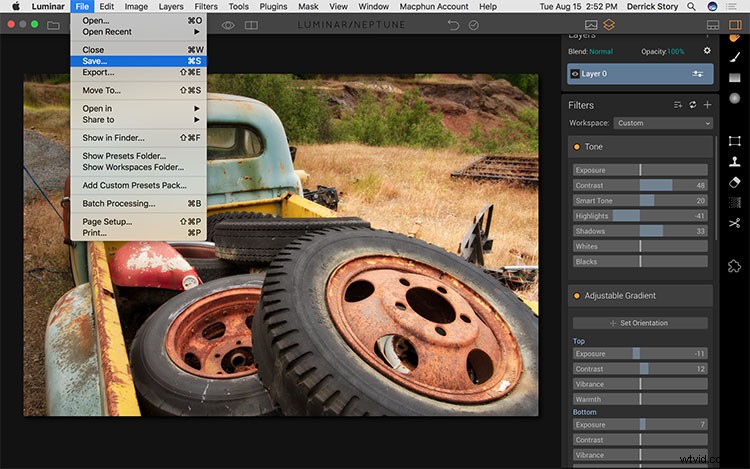Select the radial mask circle tool
The width and height of the screenshot is (750, 469).
735,98
